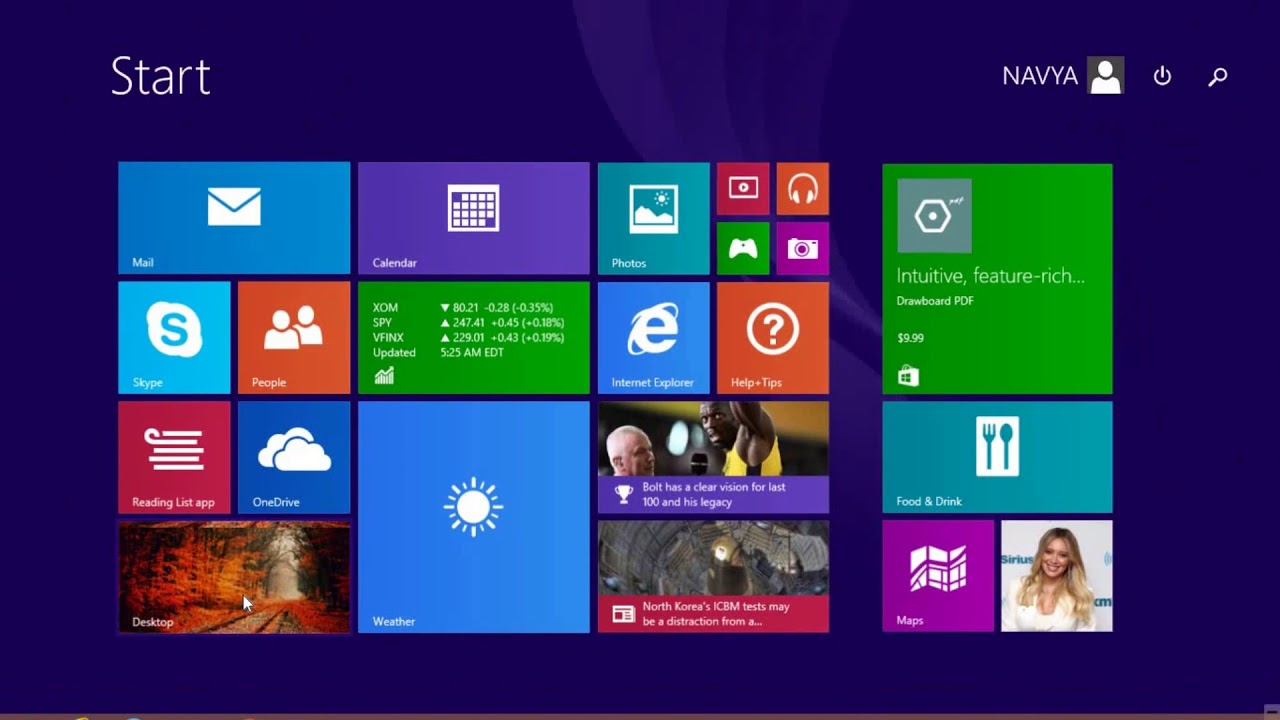Click the user avatar picture
The image size is (1280, 720).
tap(1105, 76)
